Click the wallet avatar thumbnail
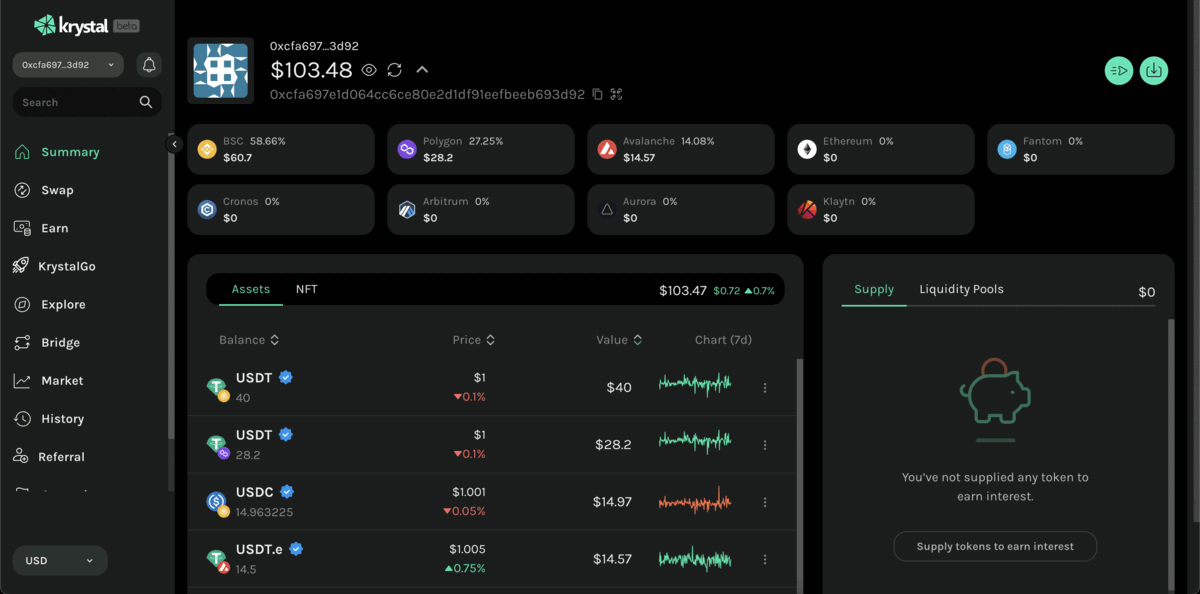This screenshot has height=594, width=1200. pos(221,71)
